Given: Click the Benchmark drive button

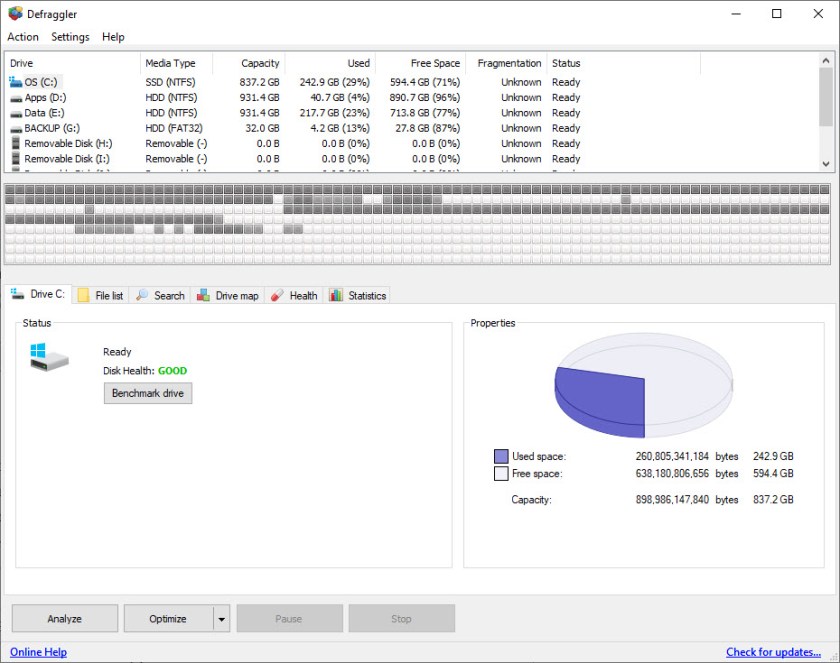Looking at the screenshot, I should point(147,393).
